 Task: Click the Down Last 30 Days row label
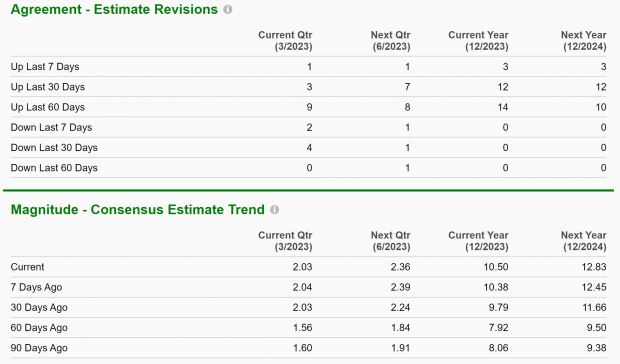tap(54, 147)
